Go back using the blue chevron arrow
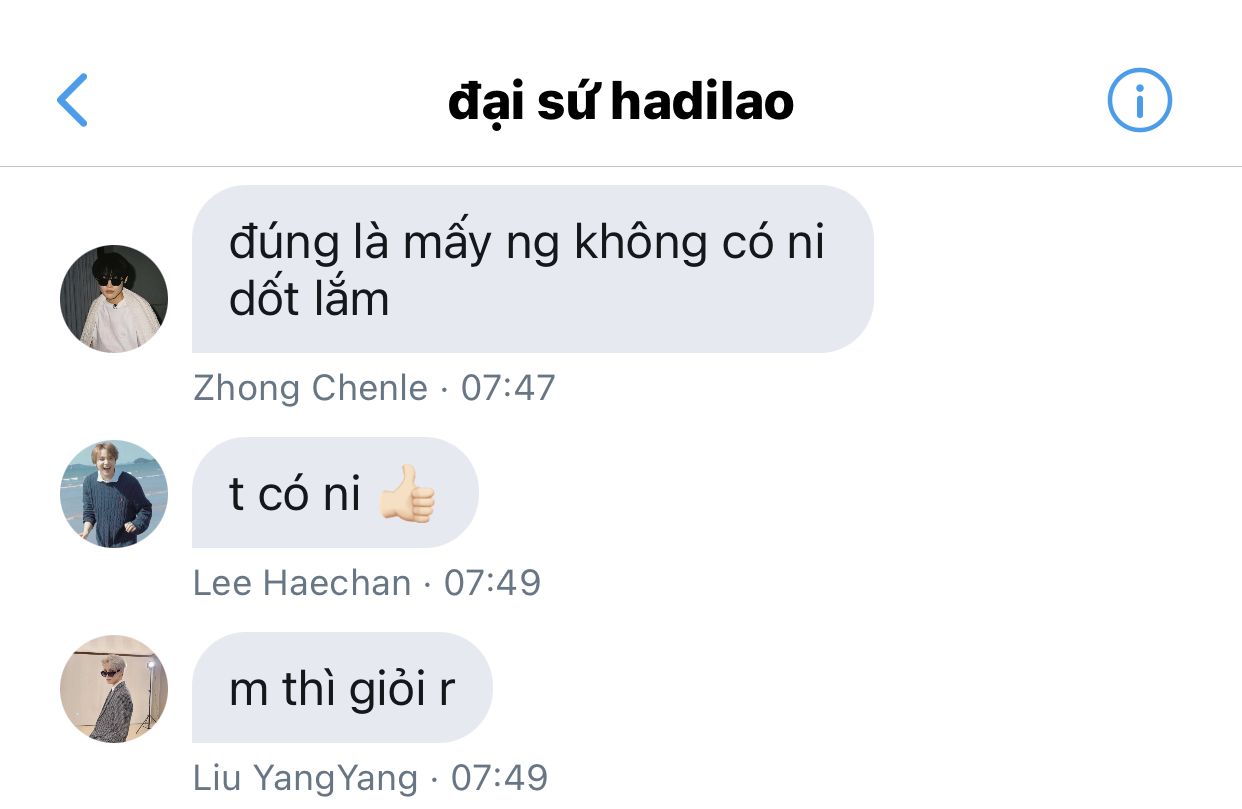This screenshot has height=809, width=1242. [72, 100]
